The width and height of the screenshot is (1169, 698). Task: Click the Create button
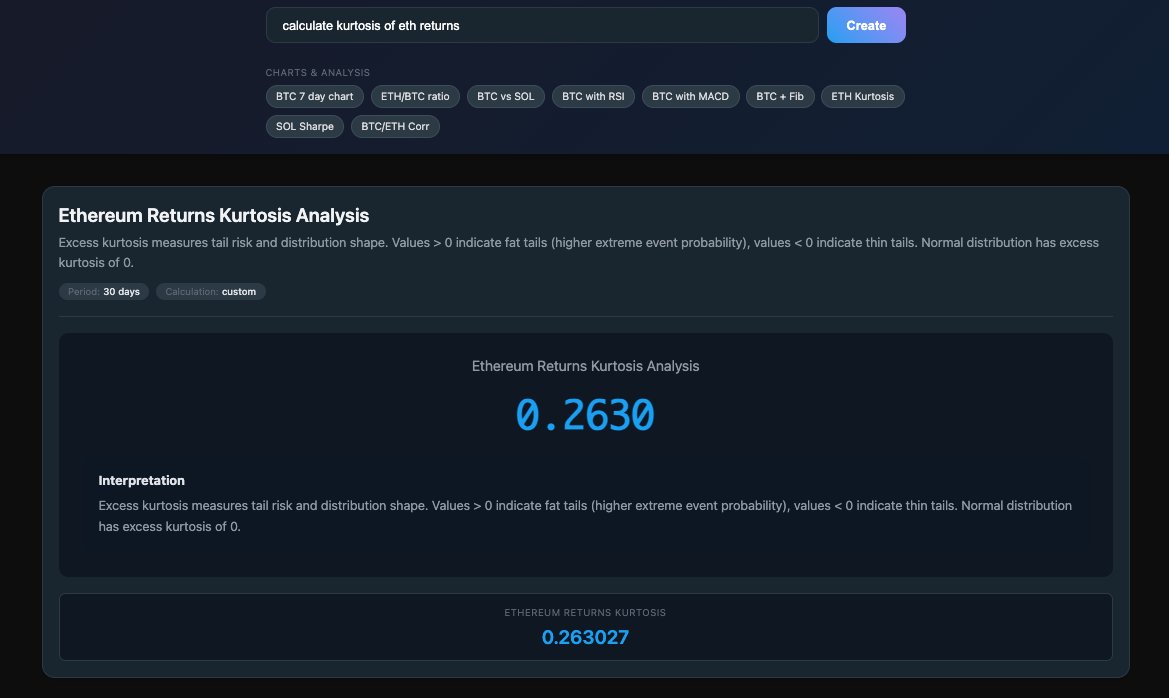click(x=866, y=25)
